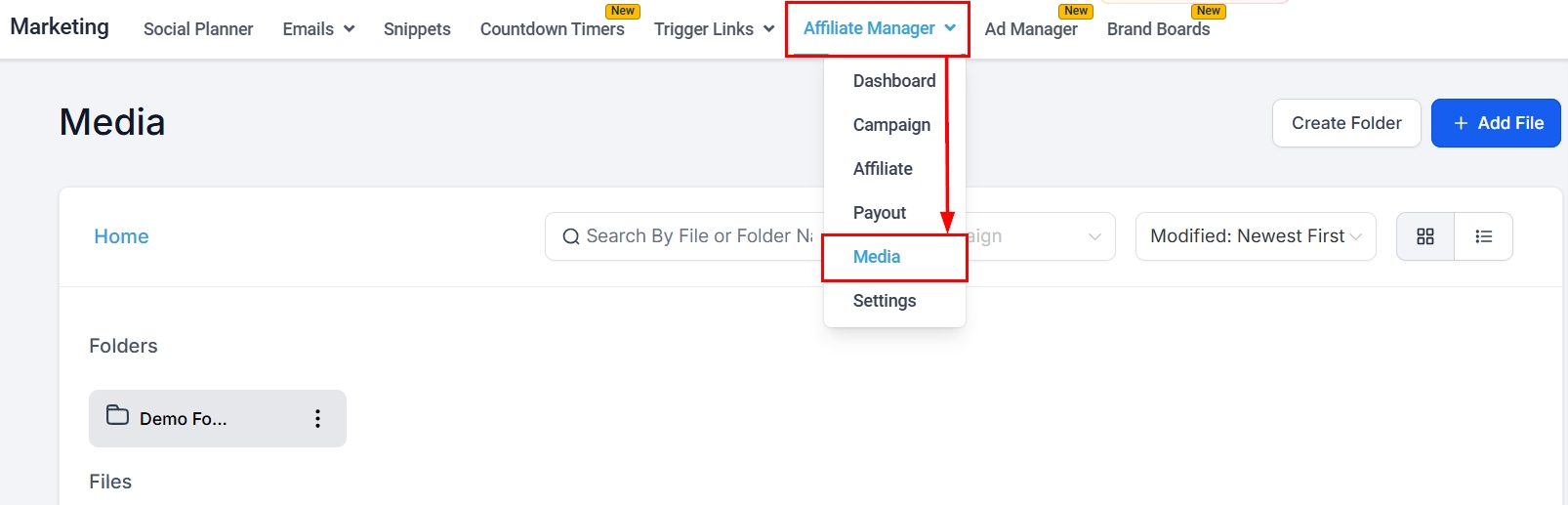Expand the Trigger Links dropdown chevron
The width and height of the screenshot is (1568, 505).
point(768,29)
